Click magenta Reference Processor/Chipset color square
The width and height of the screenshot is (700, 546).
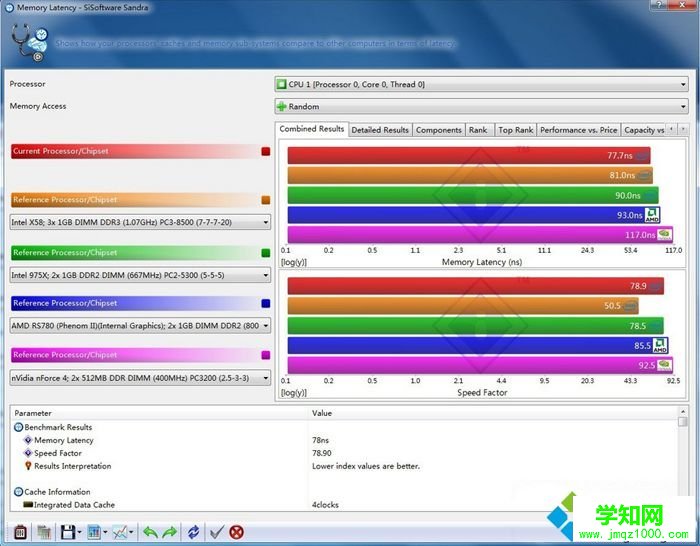pos(266,355)
